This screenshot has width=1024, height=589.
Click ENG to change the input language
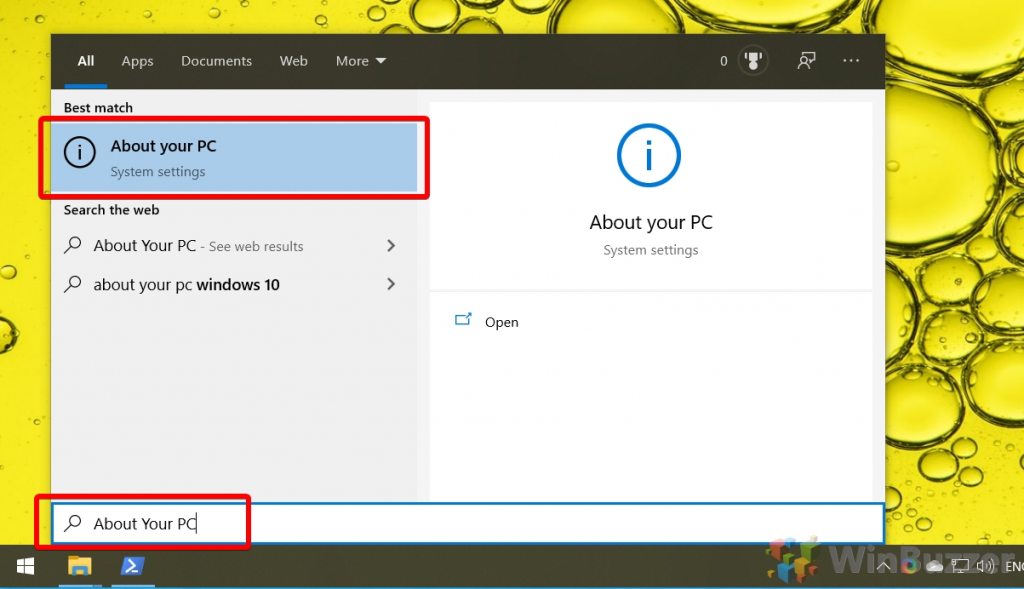(1013, 565)
